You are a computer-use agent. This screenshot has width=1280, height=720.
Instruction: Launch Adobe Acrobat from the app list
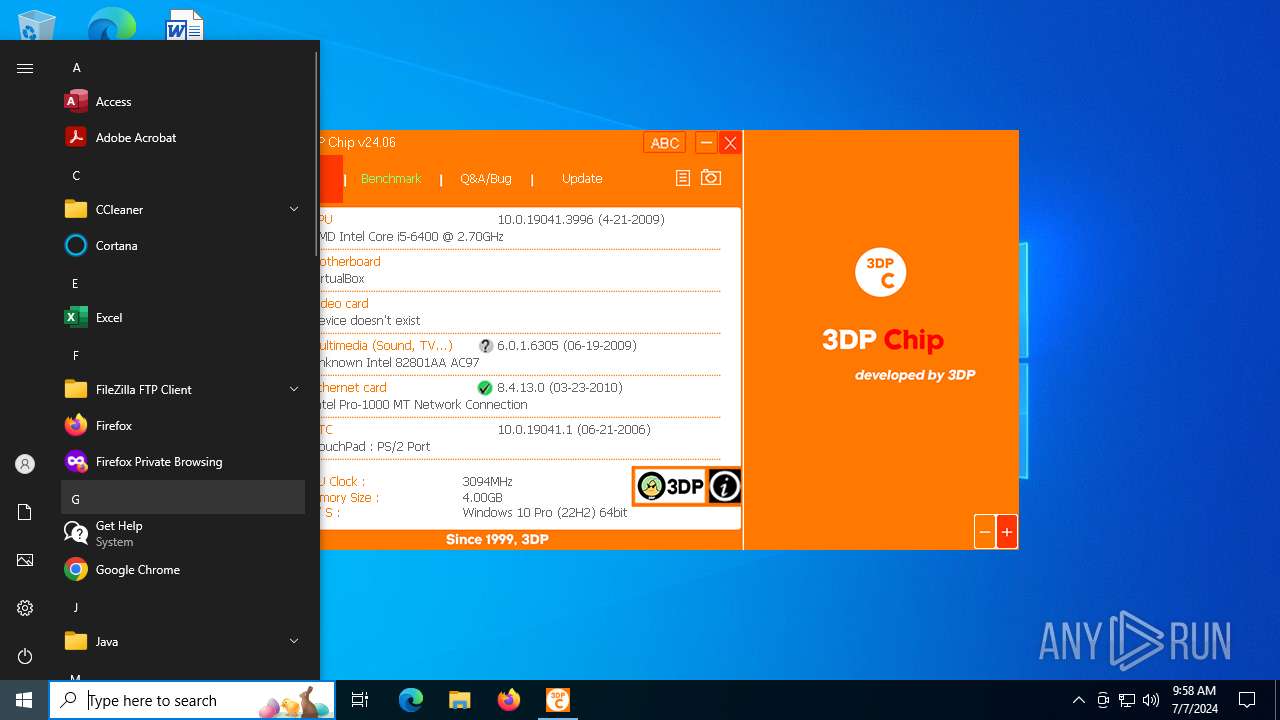click(x=183, y=138)
